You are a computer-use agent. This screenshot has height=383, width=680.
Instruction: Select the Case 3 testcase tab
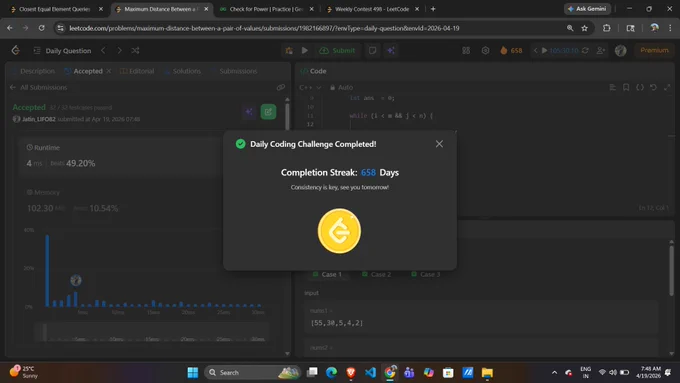[425, 275]
